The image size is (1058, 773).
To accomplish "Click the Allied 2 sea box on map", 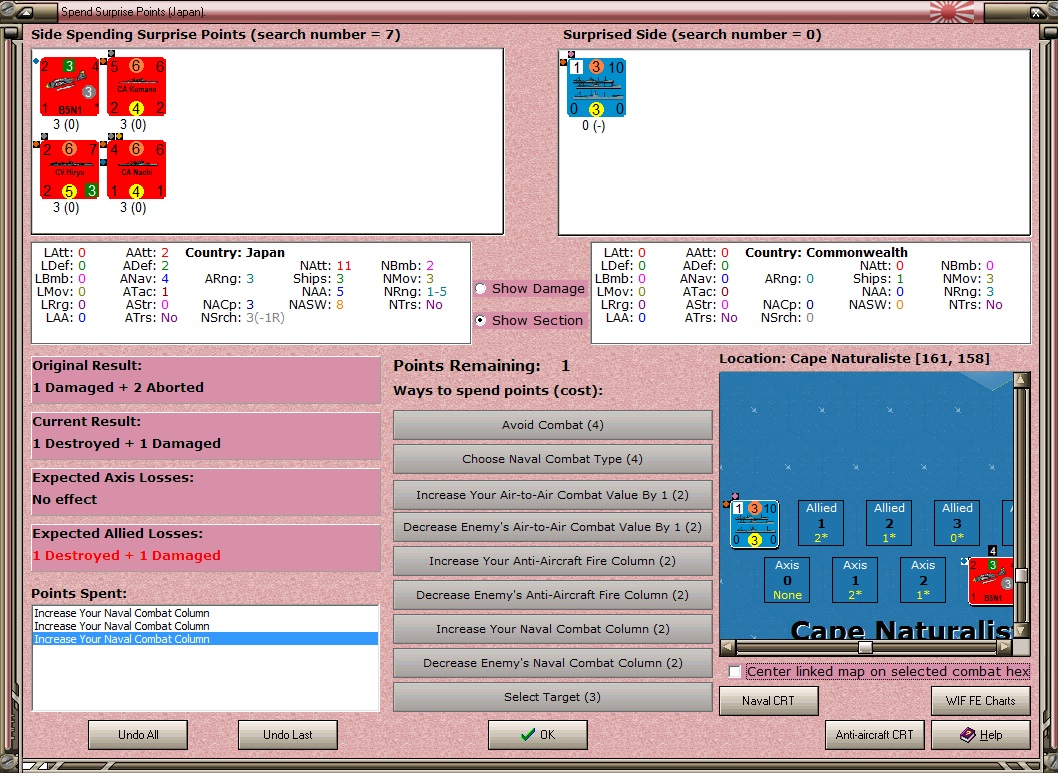I will click(x=889, y=522).
